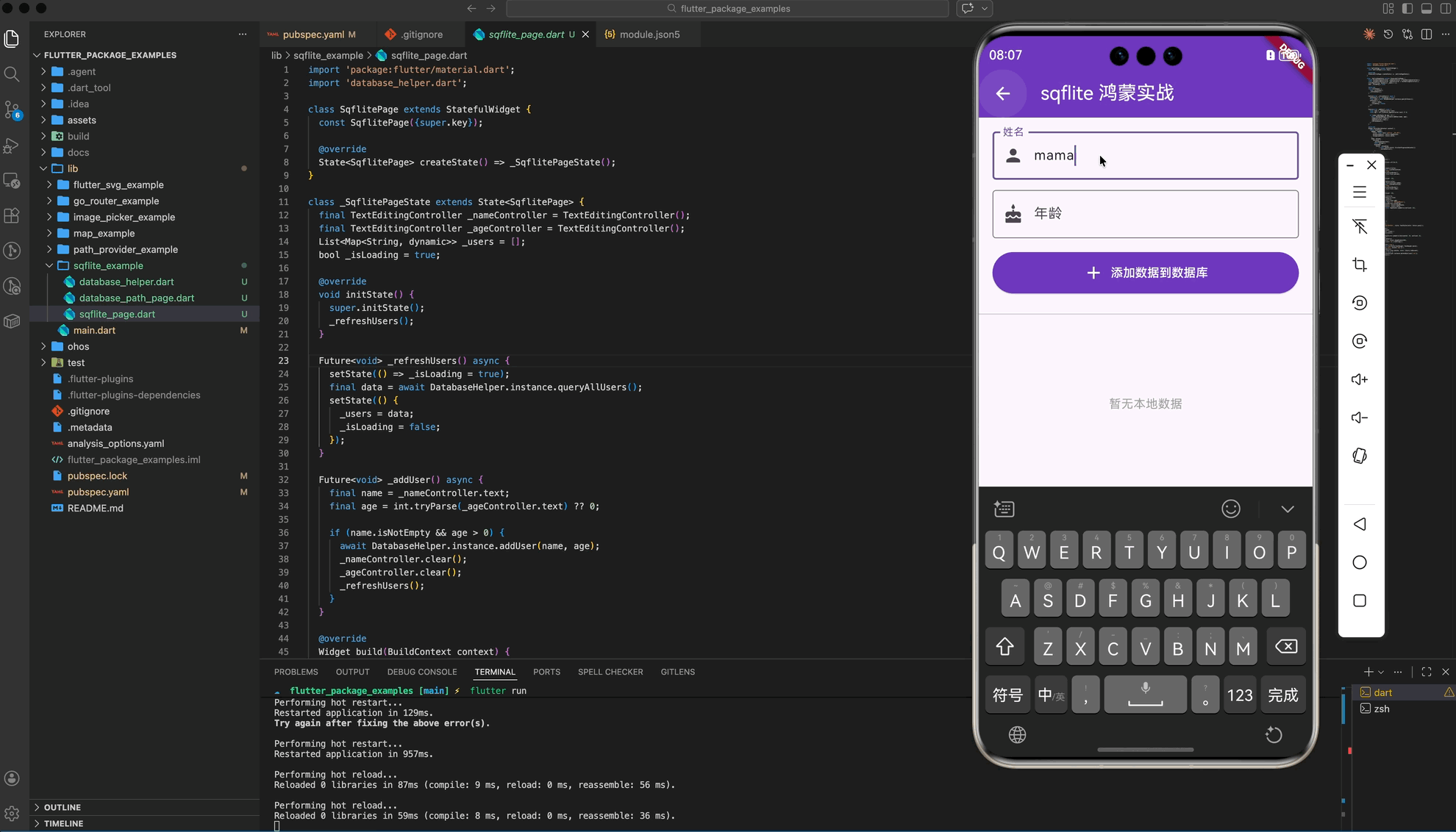Click the 年龄 input field

pyautogui.click(x=1145, y=214)
